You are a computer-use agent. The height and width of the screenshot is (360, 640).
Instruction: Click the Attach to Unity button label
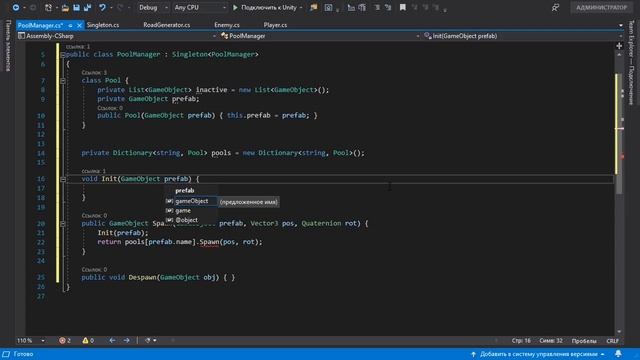[x=269, y=7]
